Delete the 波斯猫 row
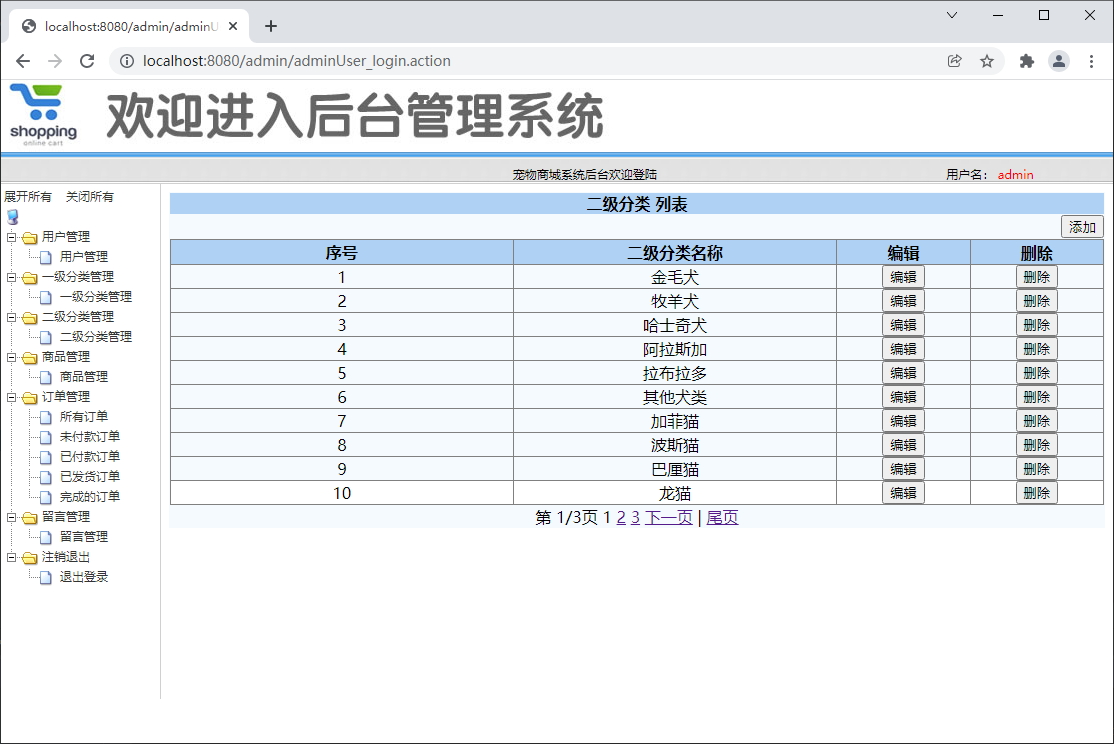This screenshot has height=744, width=1114. point(1037,445)
